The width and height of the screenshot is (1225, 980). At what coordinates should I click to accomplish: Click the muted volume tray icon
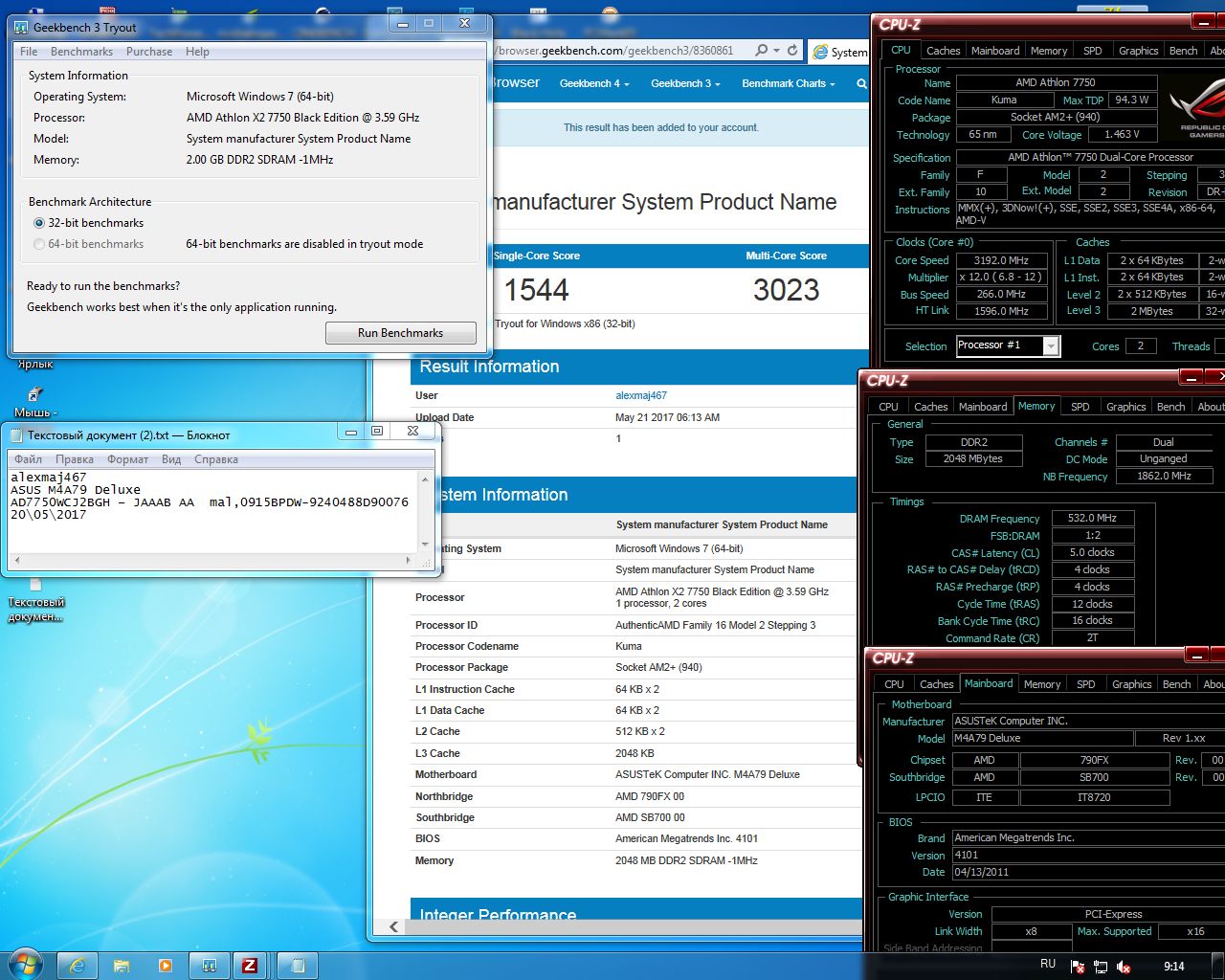pyautogui.click(x=1125, y=967)
